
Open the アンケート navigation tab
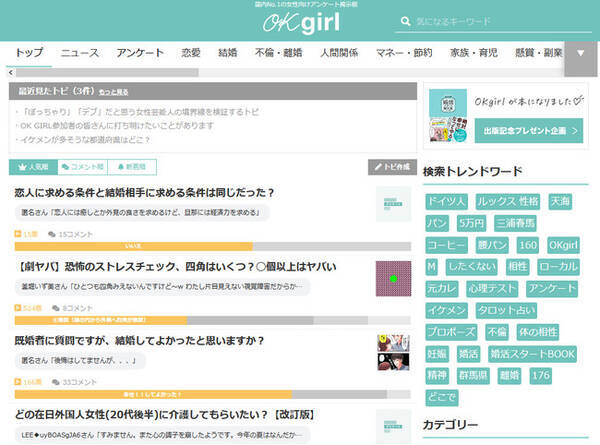point(140,52)
